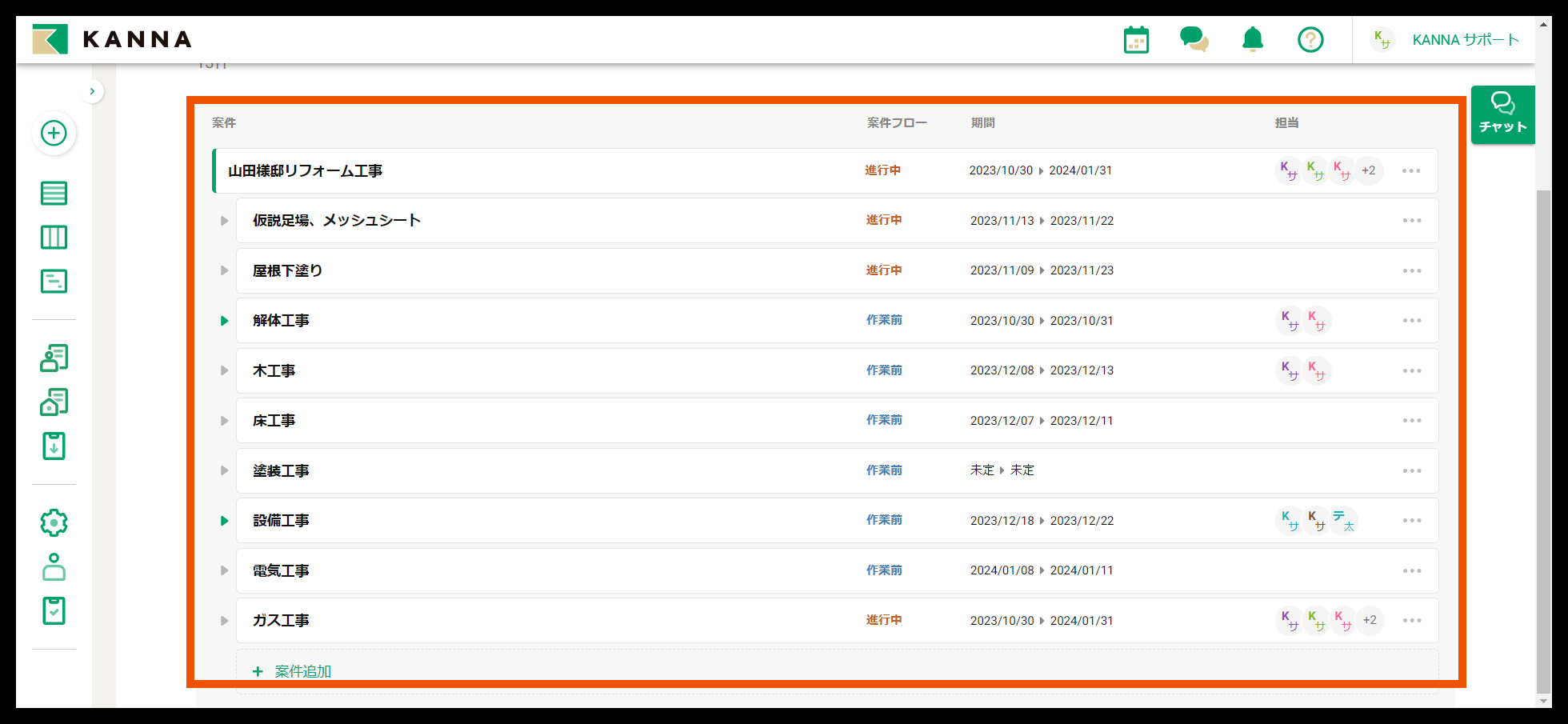Open notifications bell
The width and height of the screenshot is (1568, 724).
[x=1253, y=39]
